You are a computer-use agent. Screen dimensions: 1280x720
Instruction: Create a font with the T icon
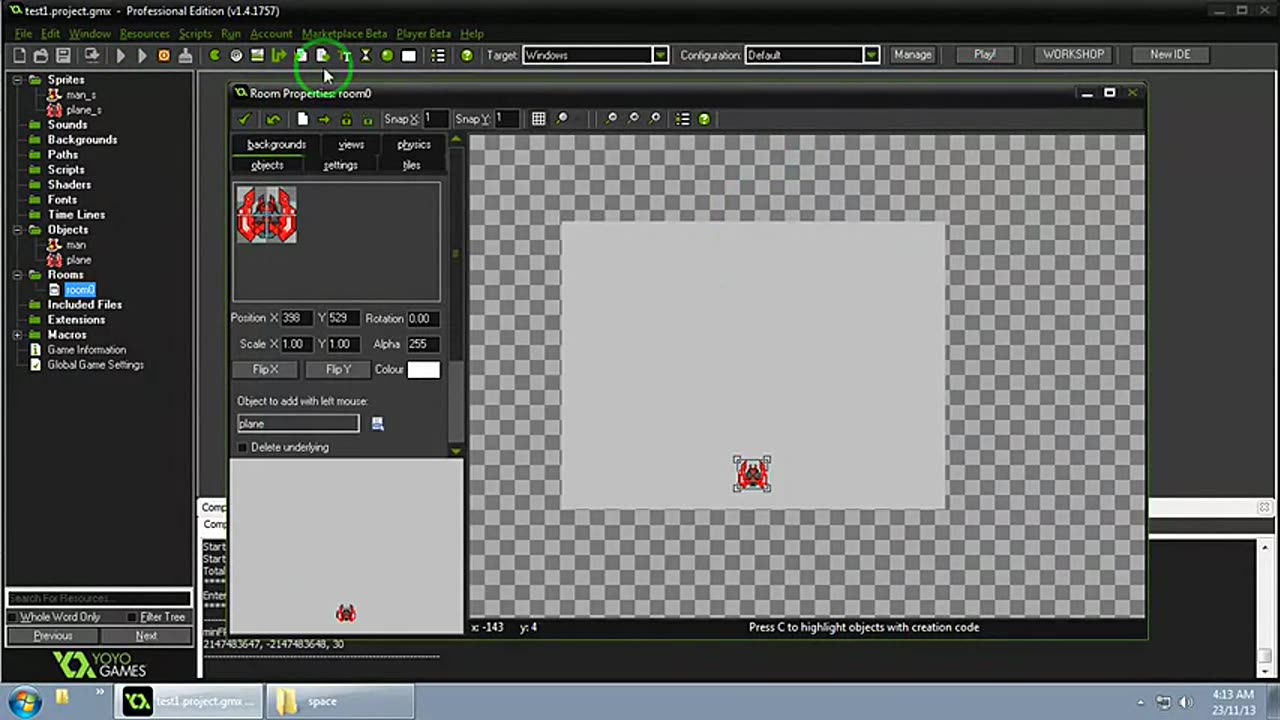[344, 56]
